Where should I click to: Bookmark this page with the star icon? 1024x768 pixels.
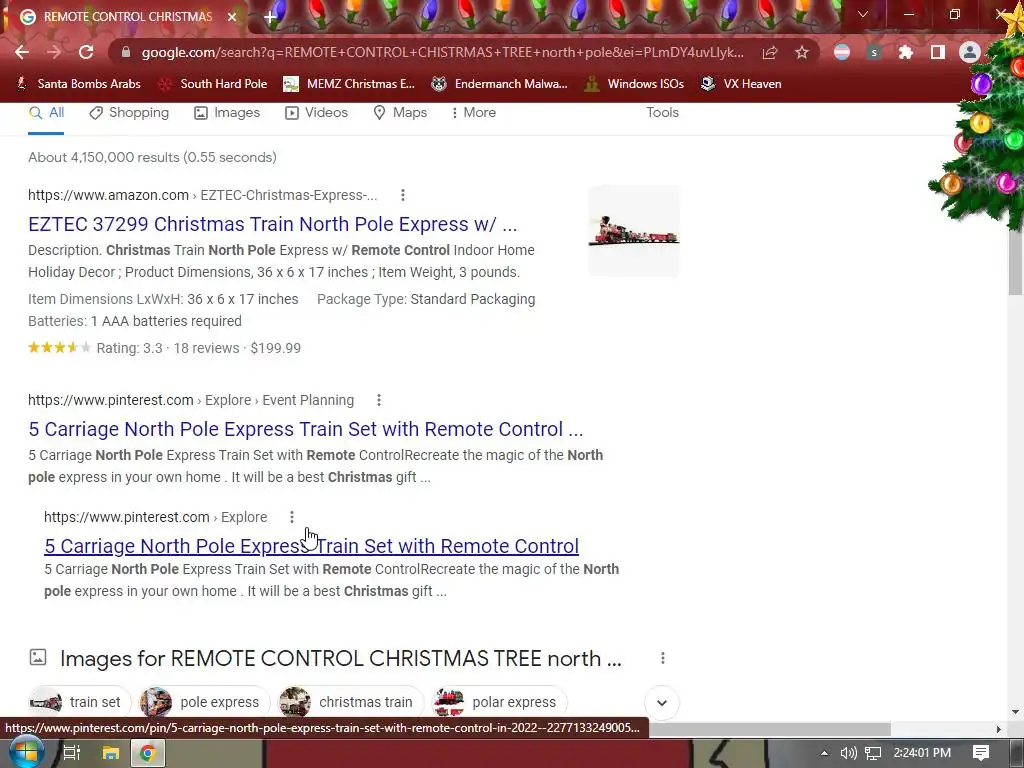coord(802,52)
